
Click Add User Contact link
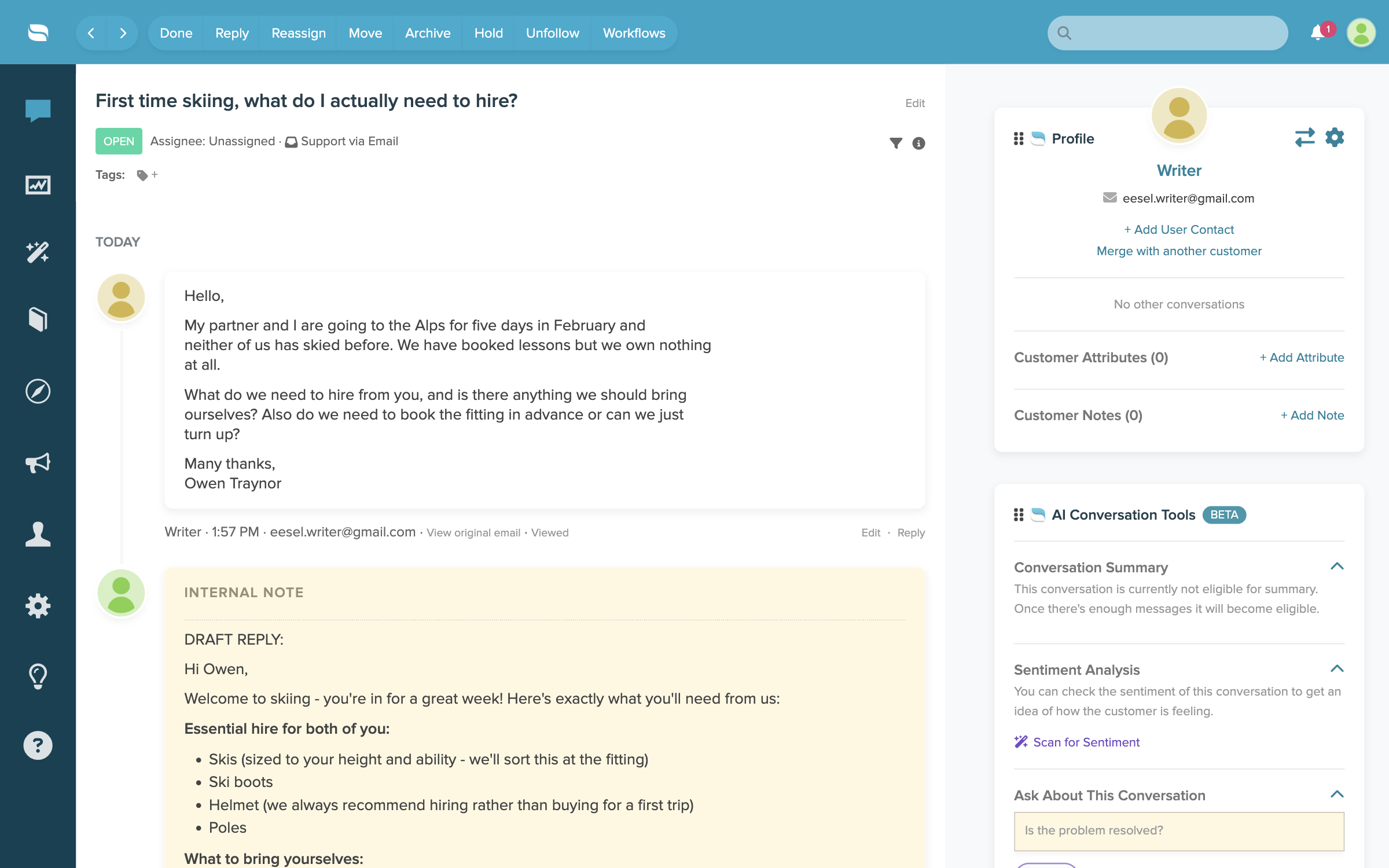(1179, 230)
